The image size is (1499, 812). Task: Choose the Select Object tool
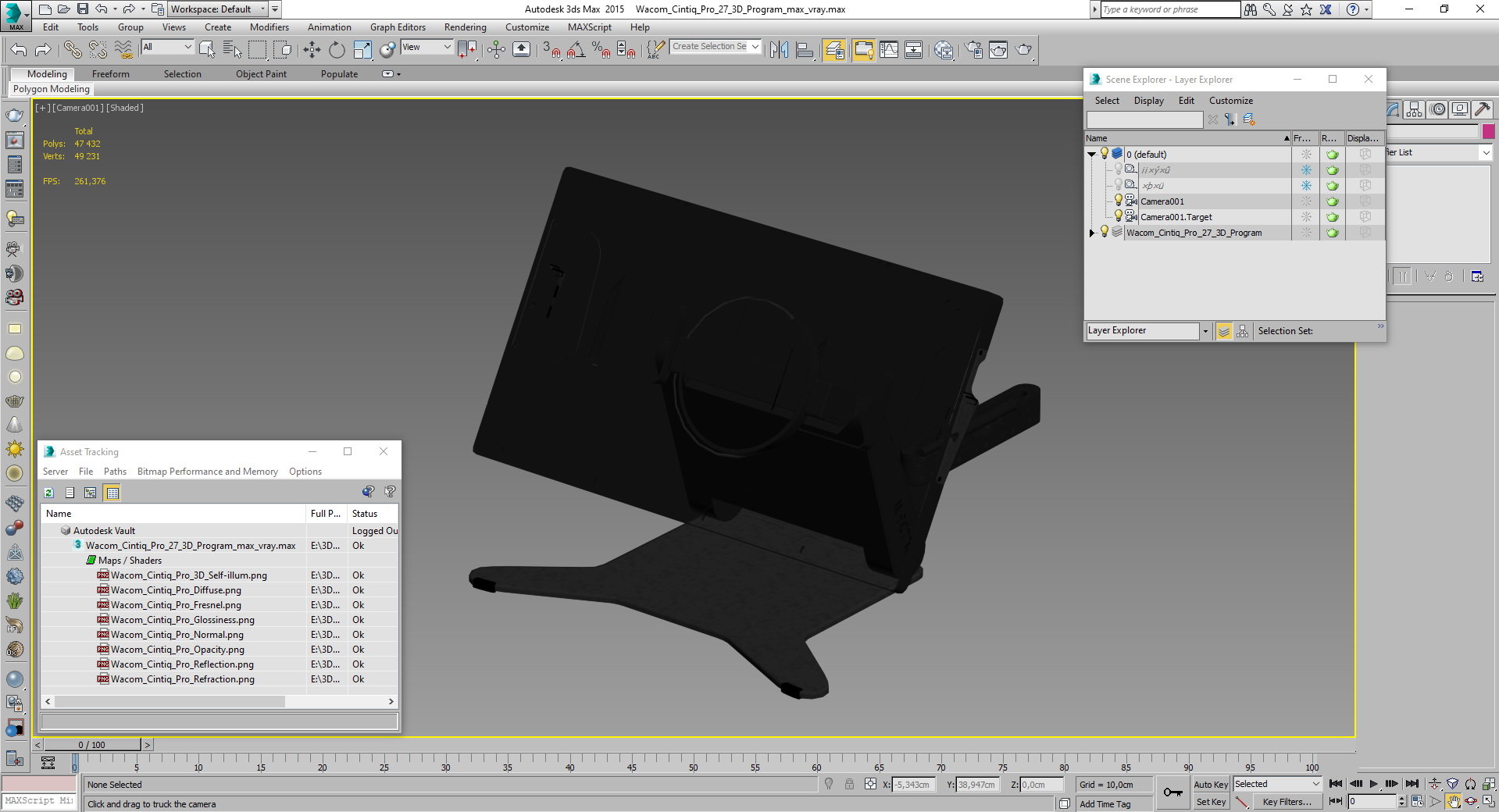[207, 50]
